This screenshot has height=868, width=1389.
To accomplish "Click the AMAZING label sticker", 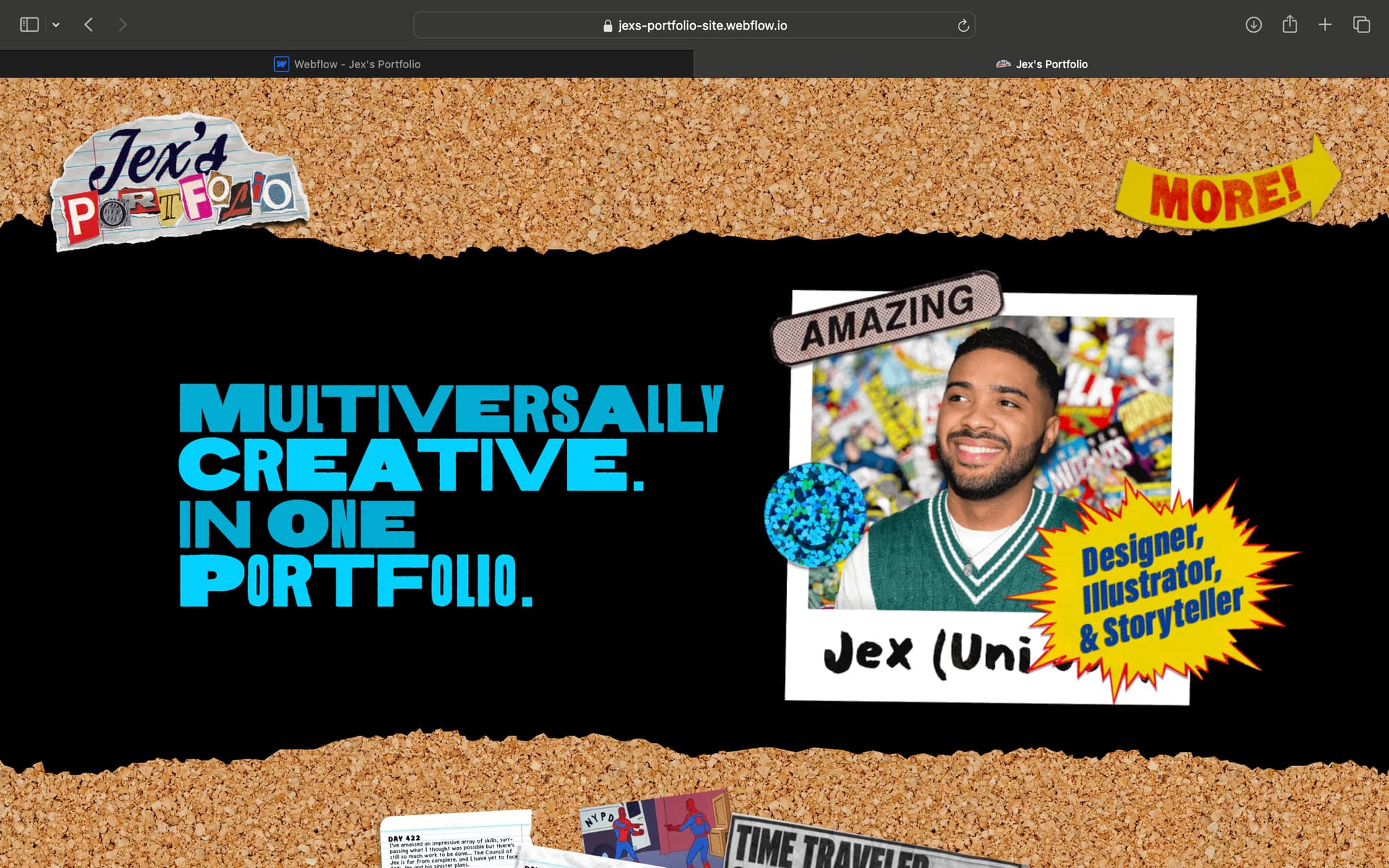I will tap(887, 318).
